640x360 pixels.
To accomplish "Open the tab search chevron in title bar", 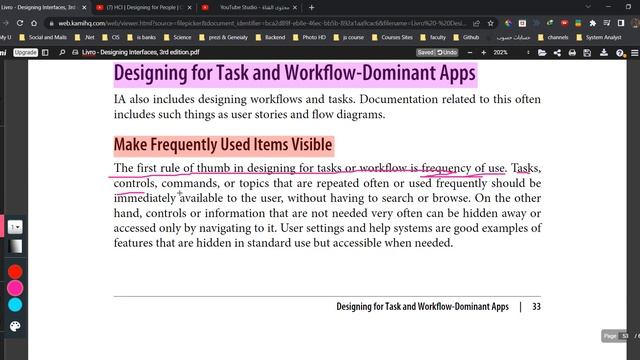I will [588, 7].
